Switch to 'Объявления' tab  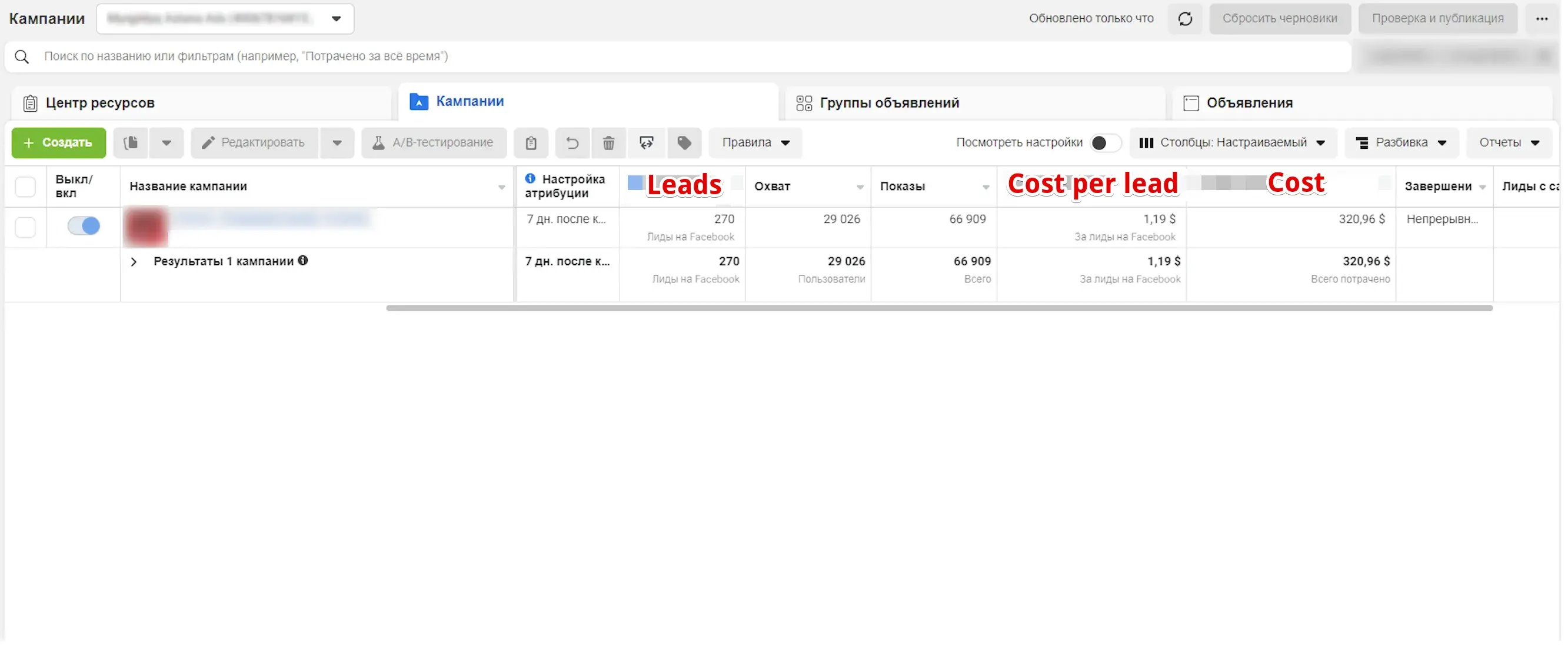click(1249, 103)
